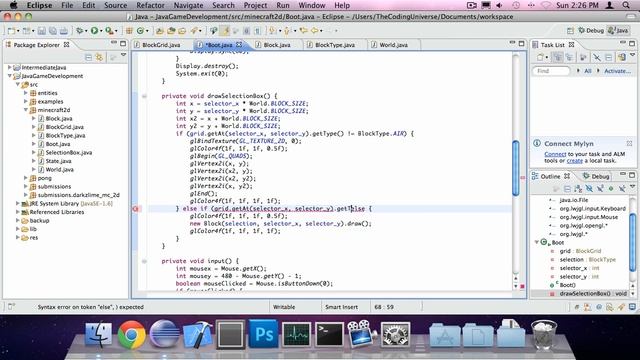The height and width of the screenshot is (360, 640).
Task: Select drawSelectionBox() in Outline view
Action: coord(580,293)
